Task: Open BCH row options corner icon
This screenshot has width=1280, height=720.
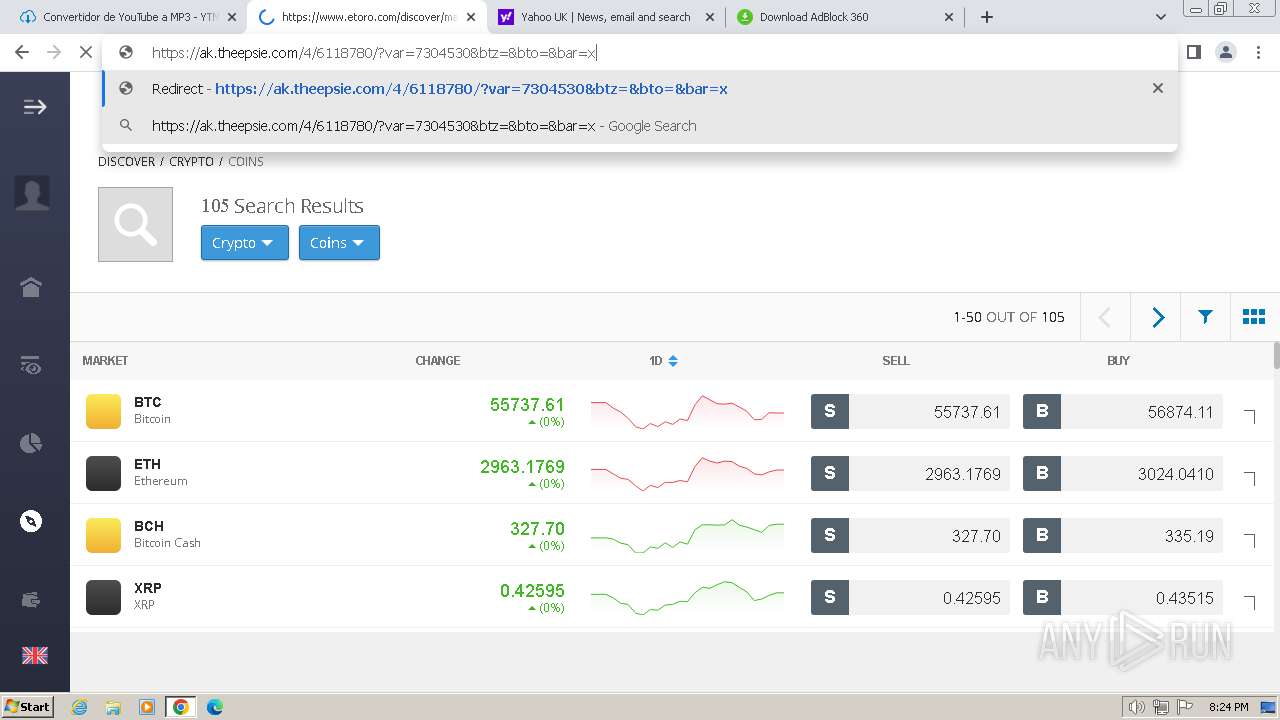Action: [1250, 540]
